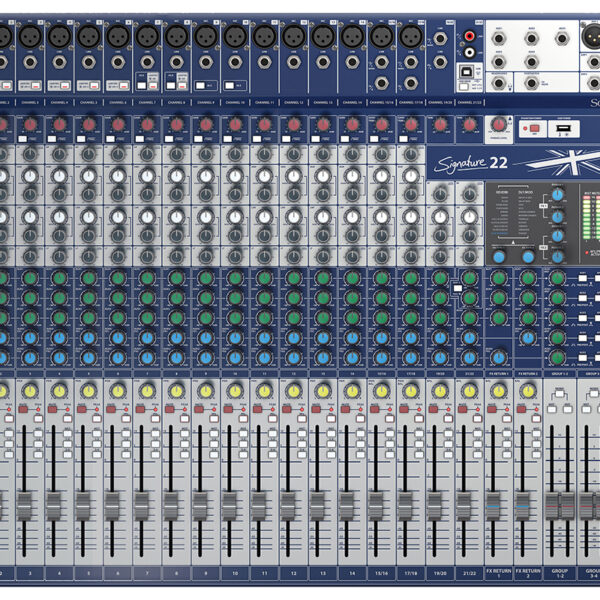Screen dimensions: 600x600
Task: Click the 'FX RETURN 1' label at the bottom
Action: pos(499,573)
